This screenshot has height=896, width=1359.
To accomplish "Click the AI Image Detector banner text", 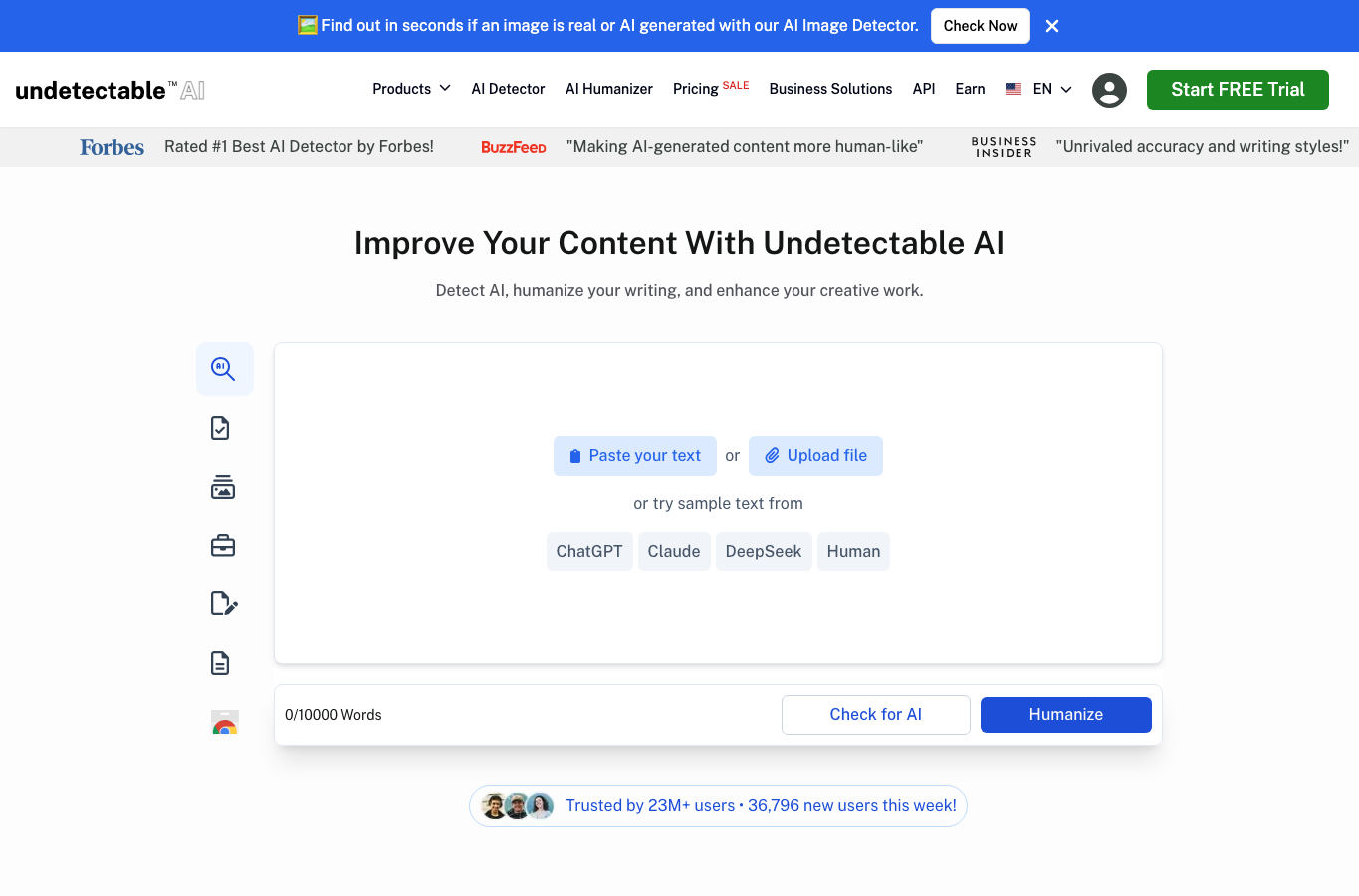I will pos(619,26).
